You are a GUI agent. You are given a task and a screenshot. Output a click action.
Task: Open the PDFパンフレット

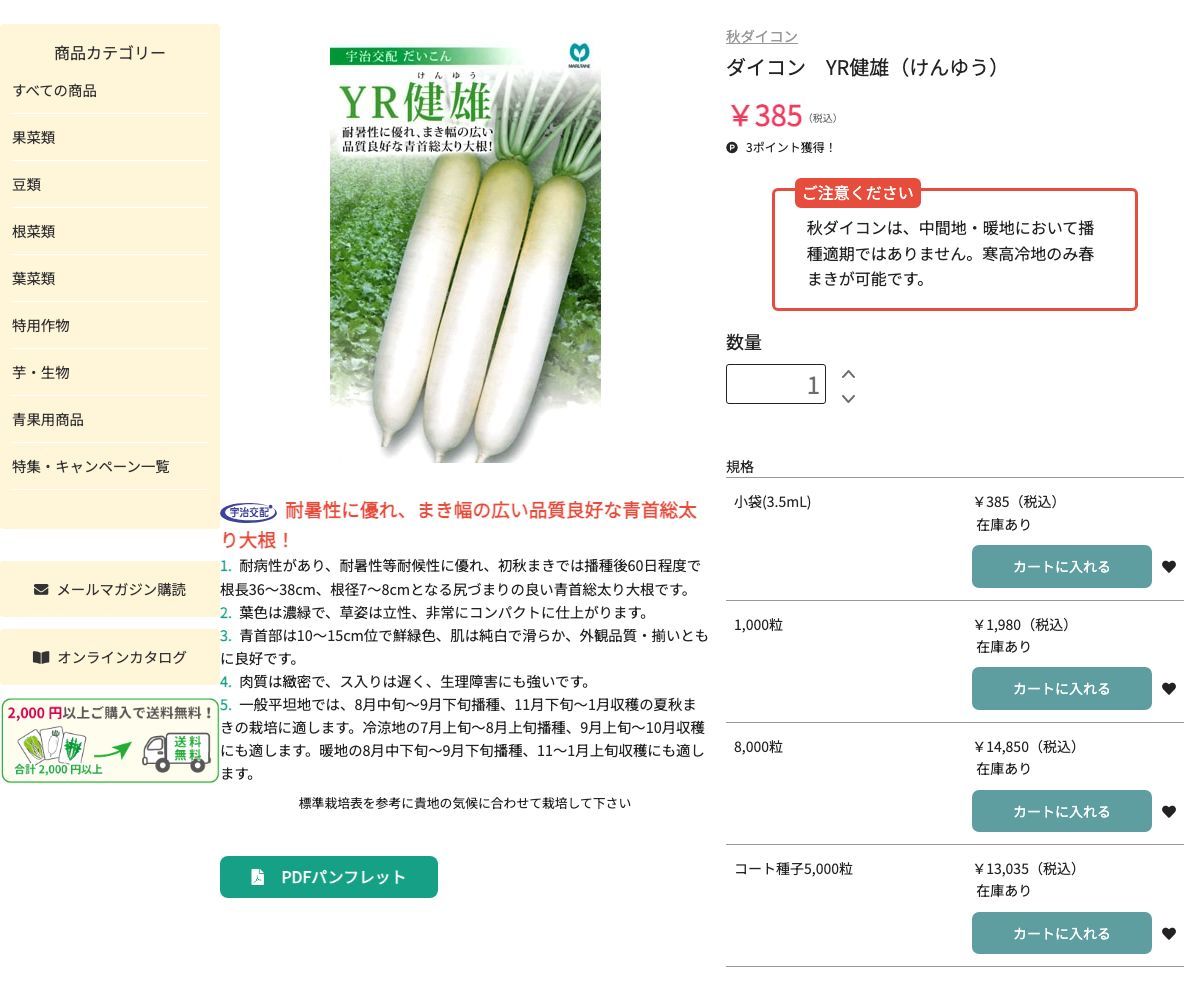pyautogui.click(x=329, y=877)
